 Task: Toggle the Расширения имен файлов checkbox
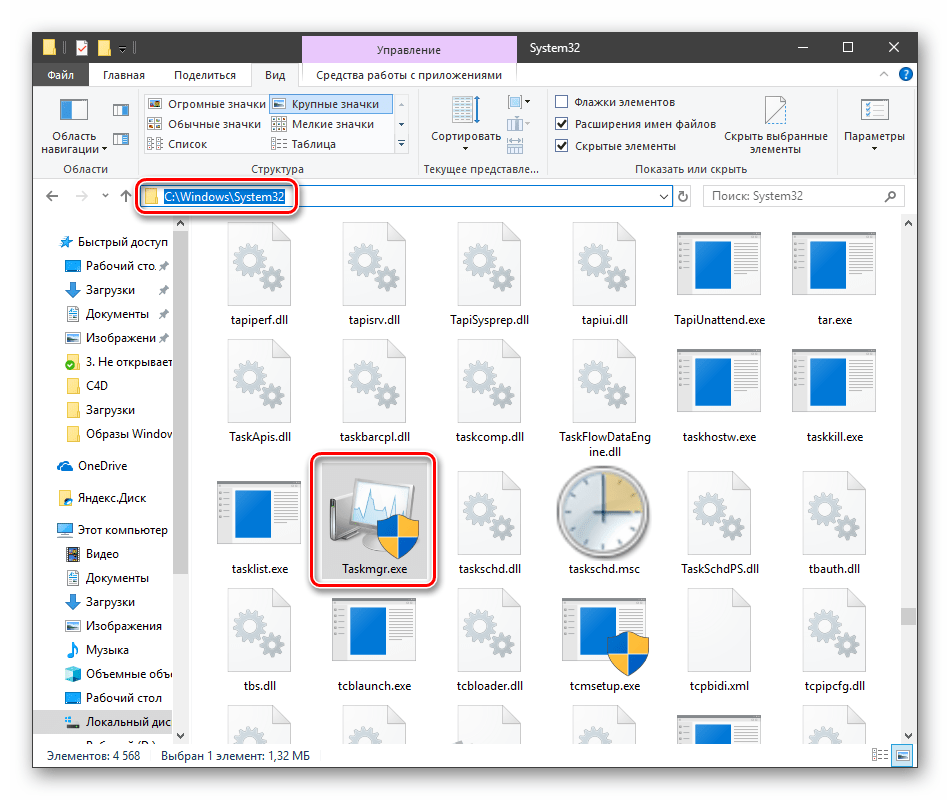pos(562,124)
